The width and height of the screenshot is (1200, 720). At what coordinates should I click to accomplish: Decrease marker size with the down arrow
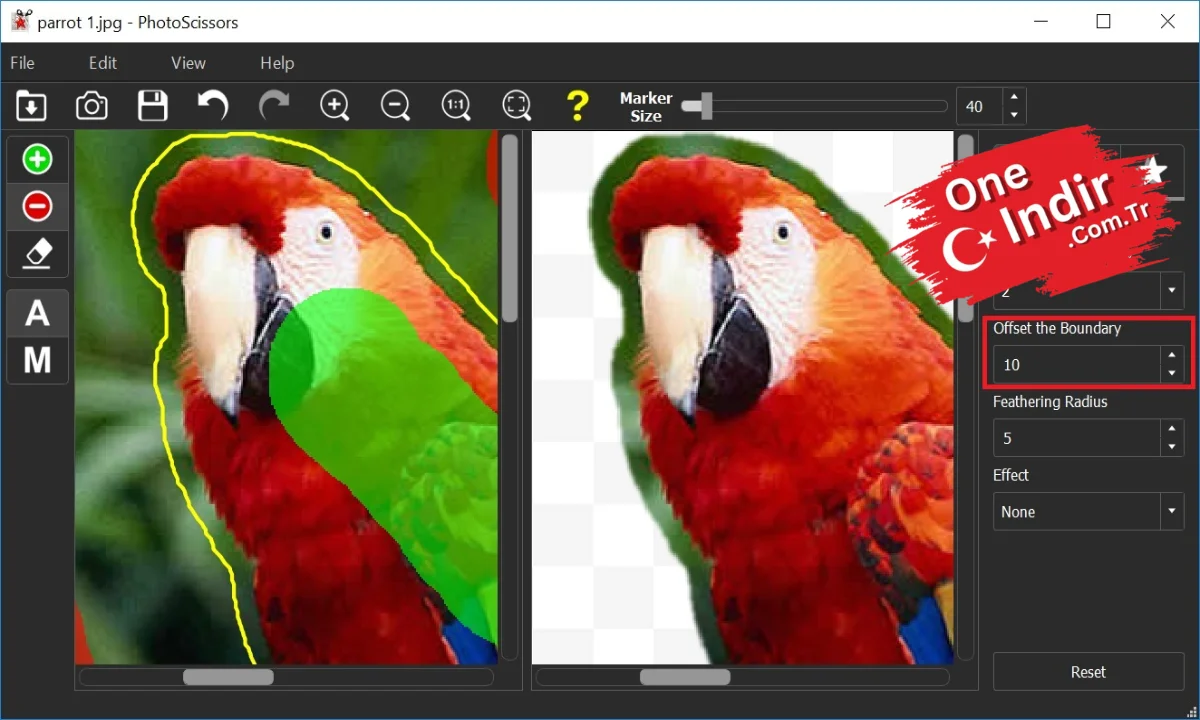[1014, 115]
